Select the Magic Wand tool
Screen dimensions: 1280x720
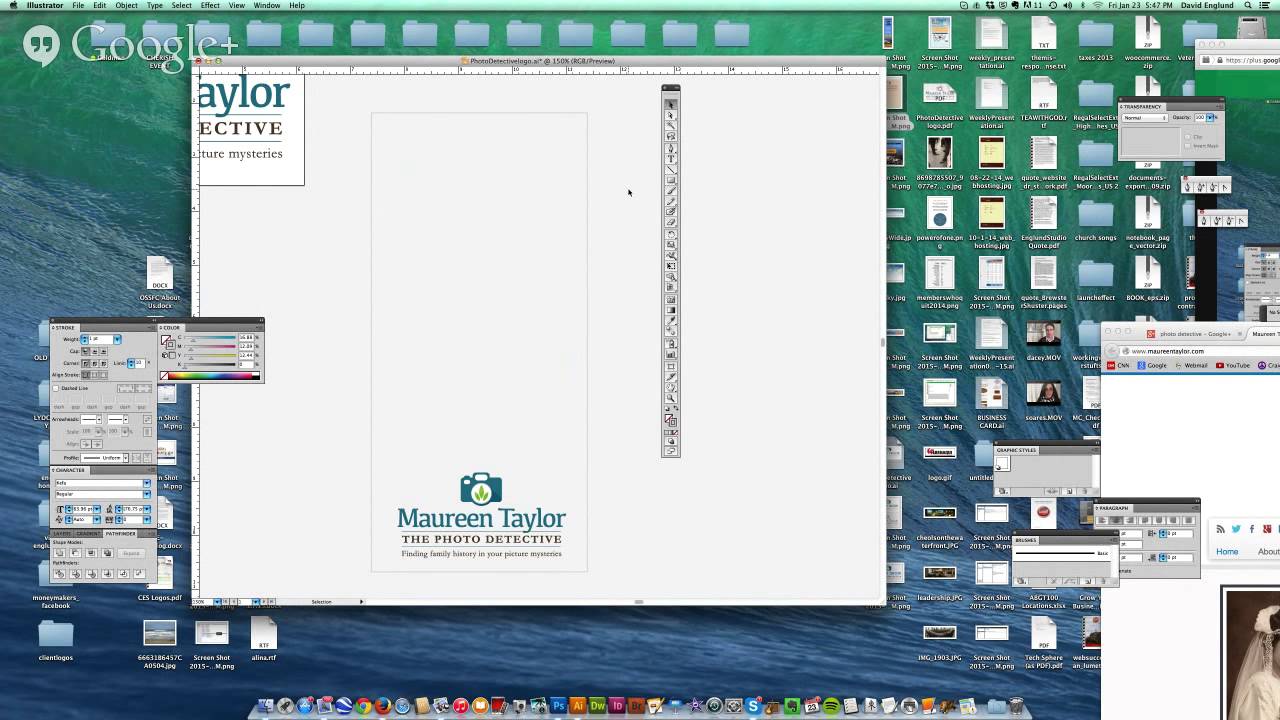(671, 126)
